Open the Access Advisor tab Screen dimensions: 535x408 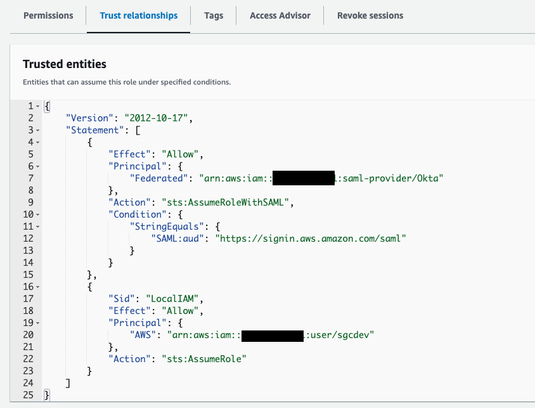[x=280, y=16]
